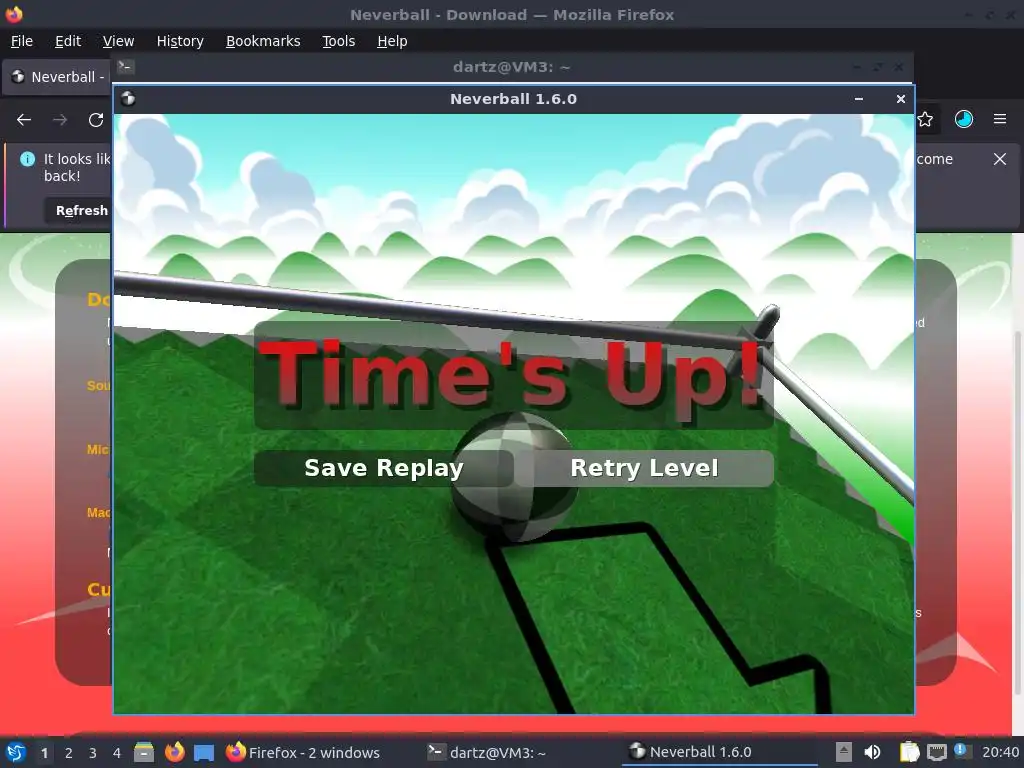
Task: Reload the page in Firefox
Action: coord(96,120)
